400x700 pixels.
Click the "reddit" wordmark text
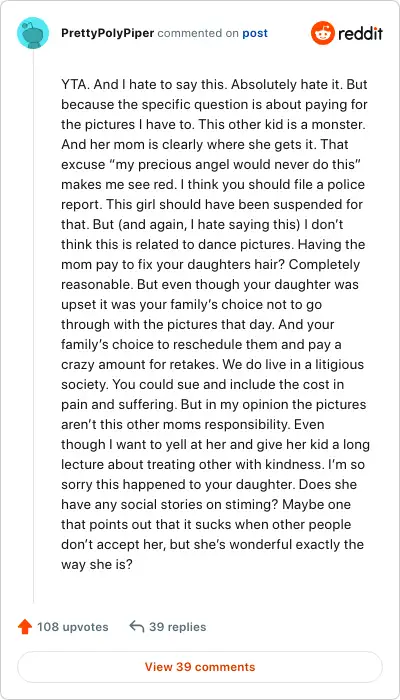360,33
